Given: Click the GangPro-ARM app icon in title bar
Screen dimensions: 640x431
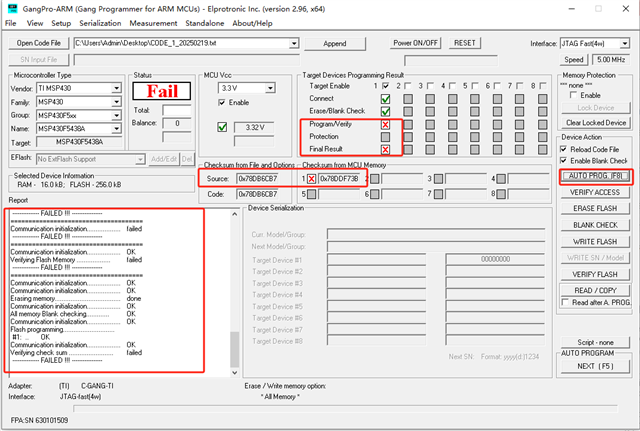Looking at the screenshot, I should pyautogui.click(x=13, y=8).
